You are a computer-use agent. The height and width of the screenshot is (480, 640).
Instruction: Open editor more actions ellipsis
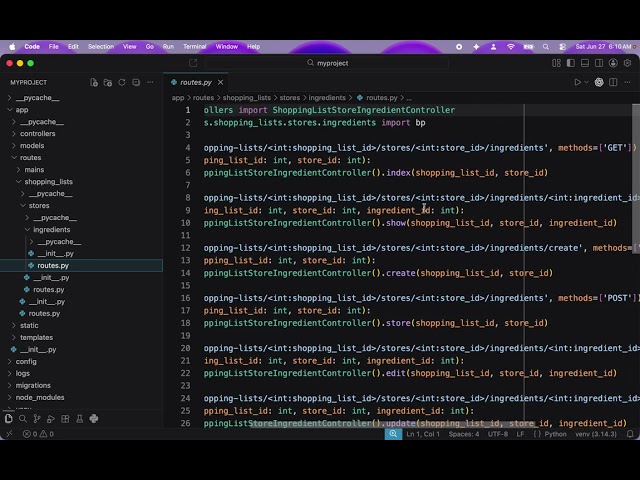[x=627, y=82]
